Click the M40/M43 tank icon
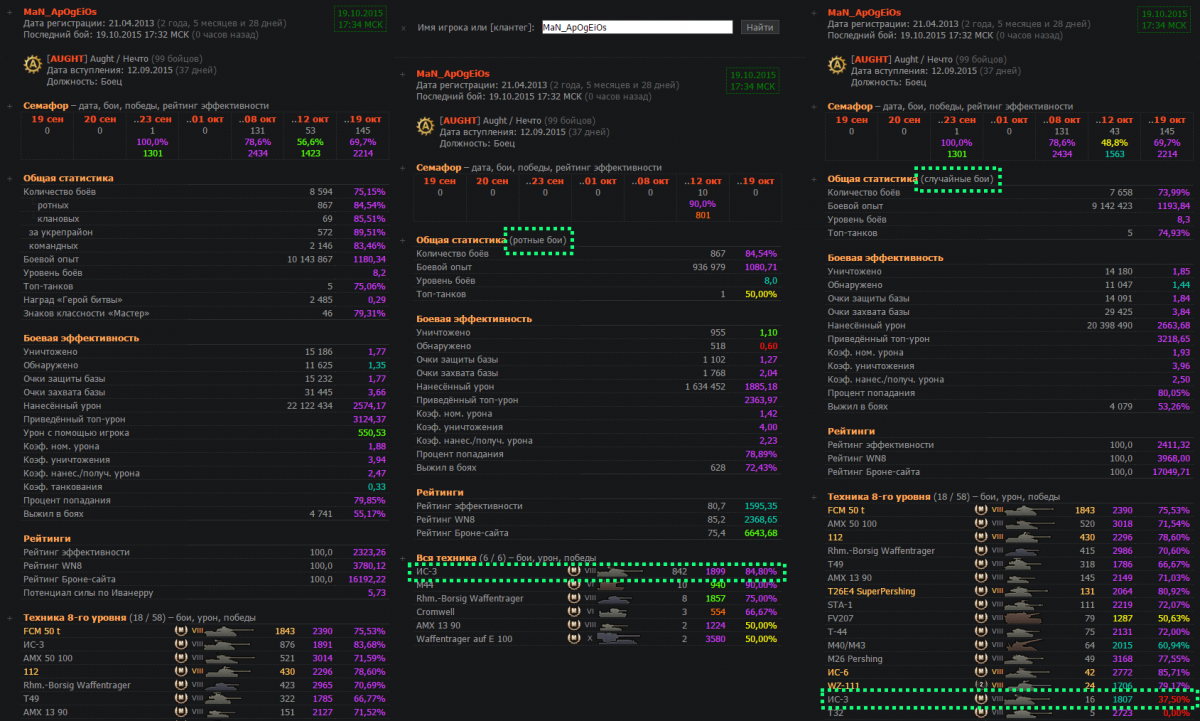 pyautogui.click(x=1018, y=645)
